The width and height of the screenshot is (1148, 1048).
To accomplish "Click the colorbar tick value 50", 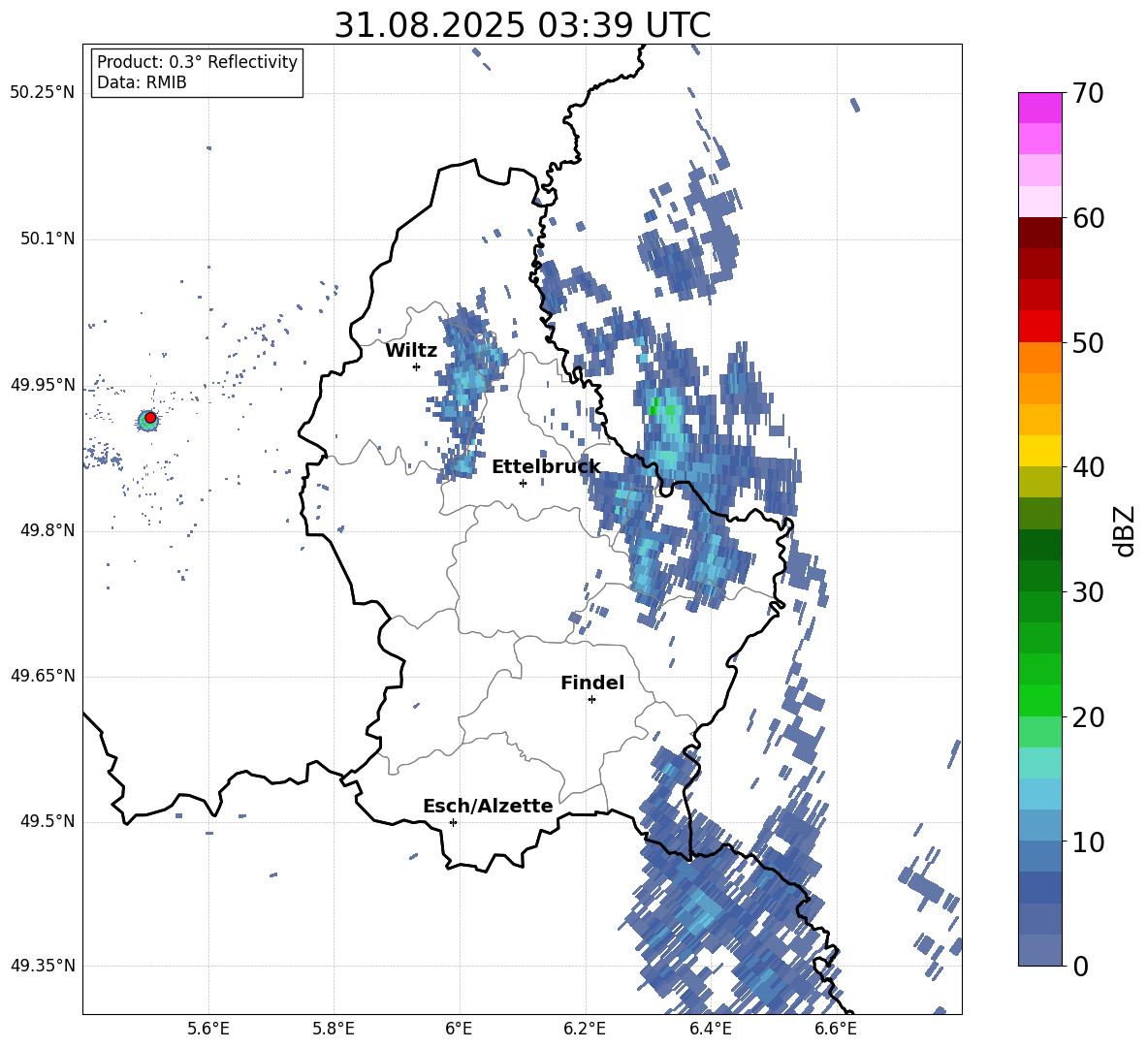I will pyautogui.click(x=1088, y=343).
